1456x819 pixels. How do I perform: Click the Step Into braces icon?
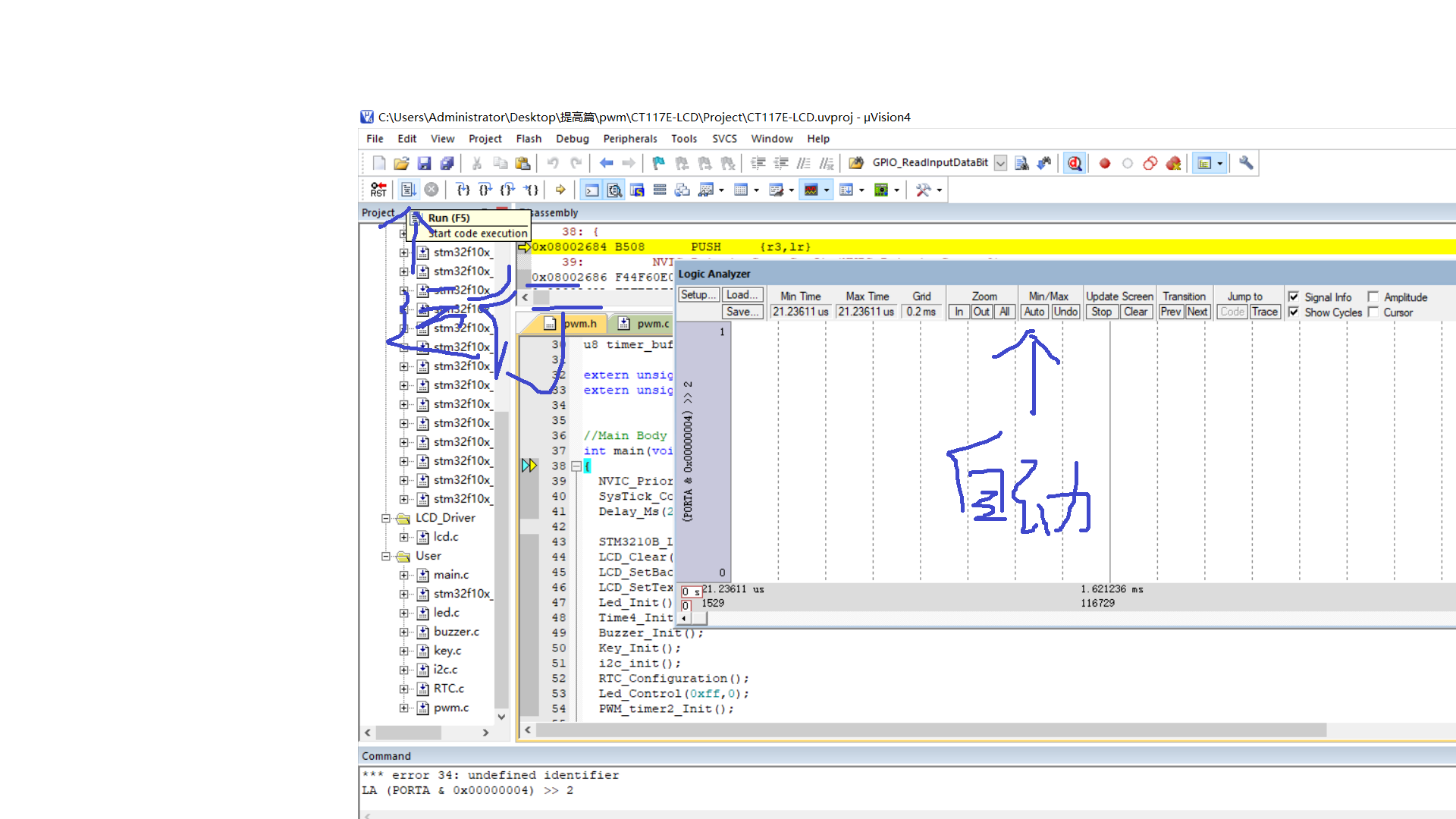tap(463, 190)
